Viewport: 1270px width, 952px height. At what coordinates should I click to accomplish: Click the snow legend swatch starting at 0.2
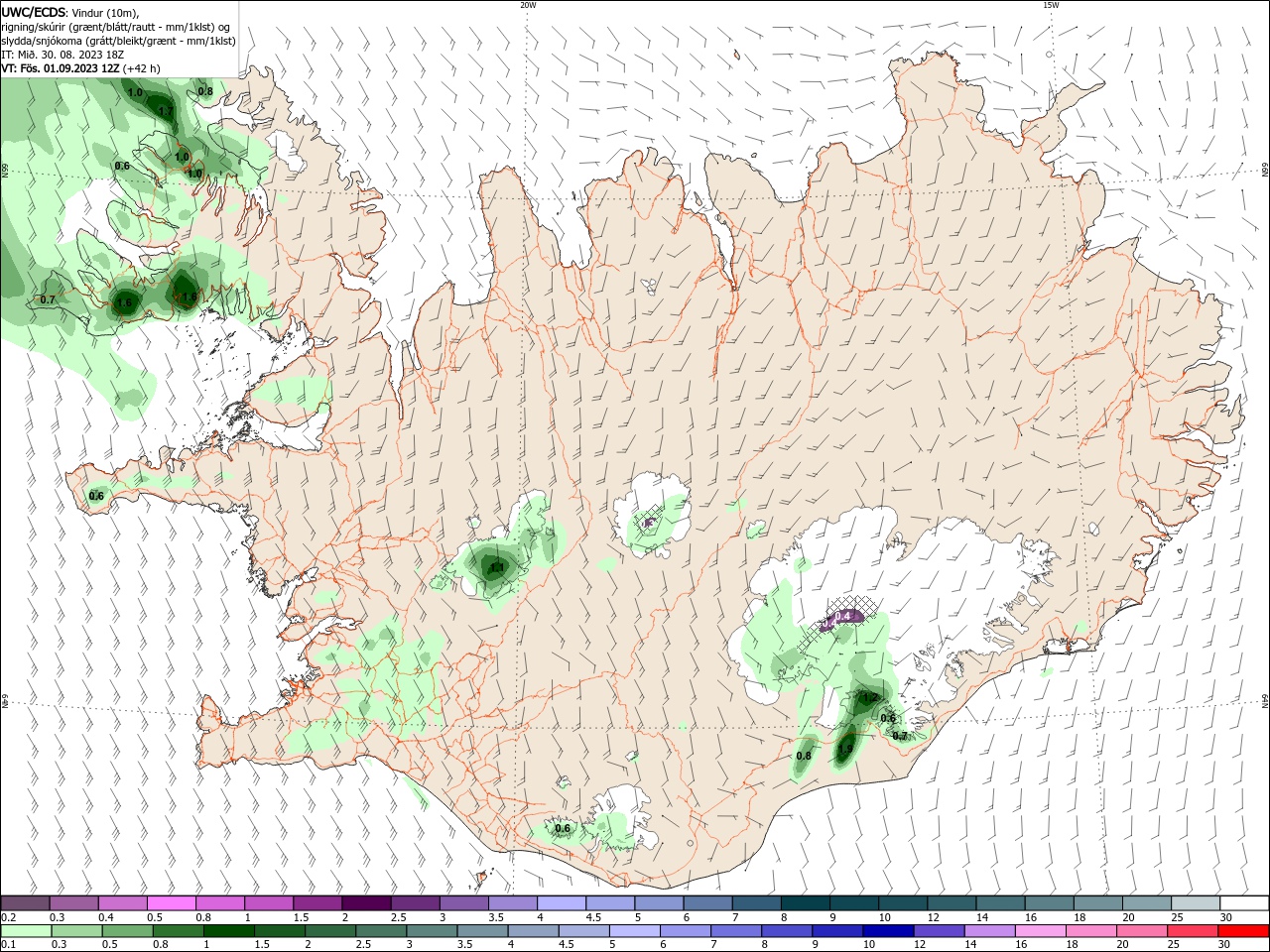(25, 903)
